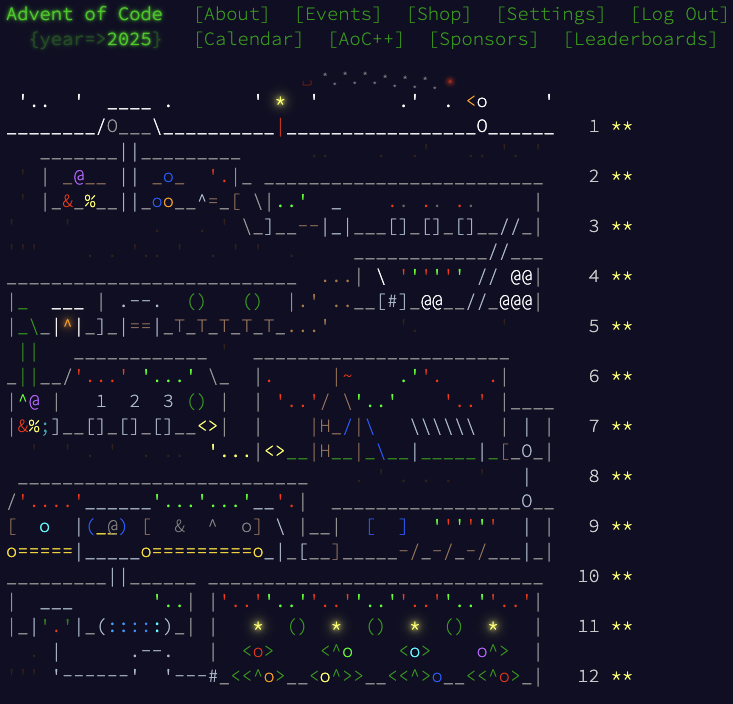This screenshot has width=733, height=704.
Task: Click the gold stars beside Day 12
Action: [x=622, y=676]
